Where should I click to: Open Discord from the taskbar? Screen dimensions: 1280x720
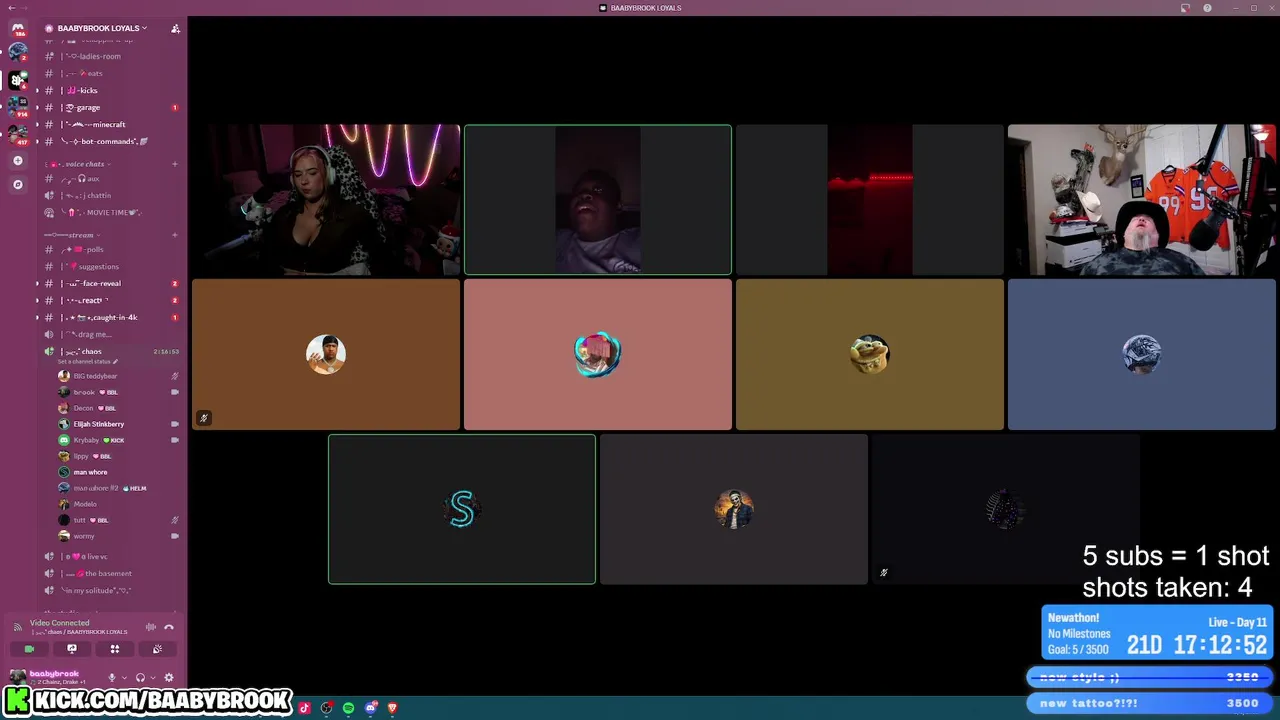pos(370,708)
